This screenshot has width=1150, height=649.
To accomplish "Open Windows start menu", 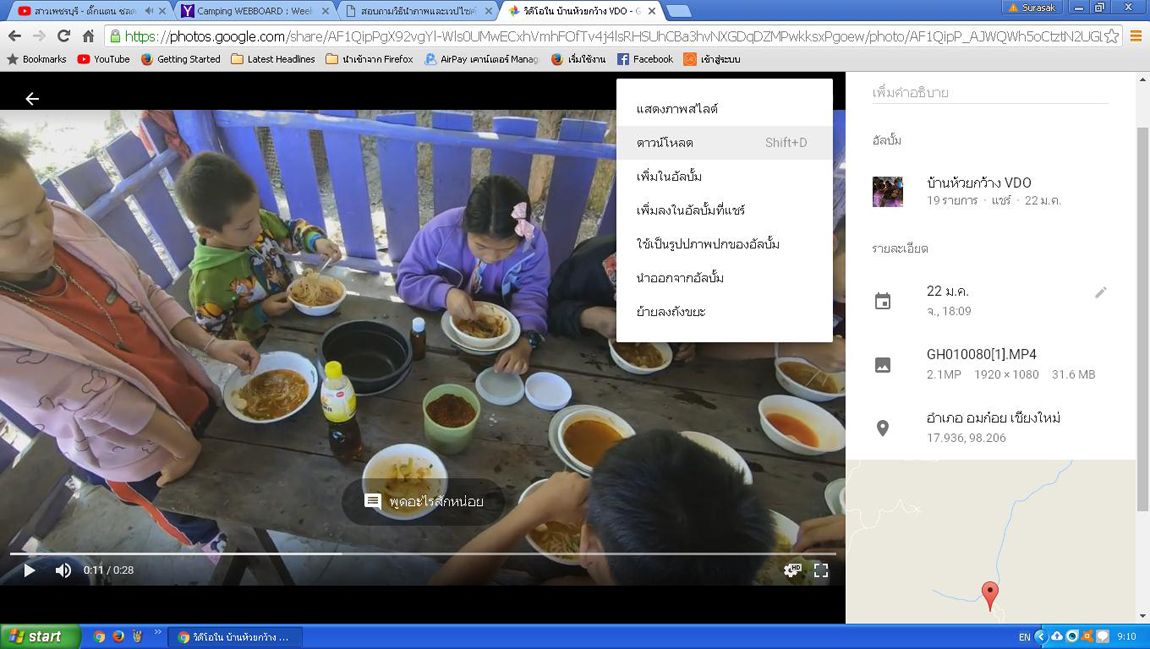I will click(40, 637).
